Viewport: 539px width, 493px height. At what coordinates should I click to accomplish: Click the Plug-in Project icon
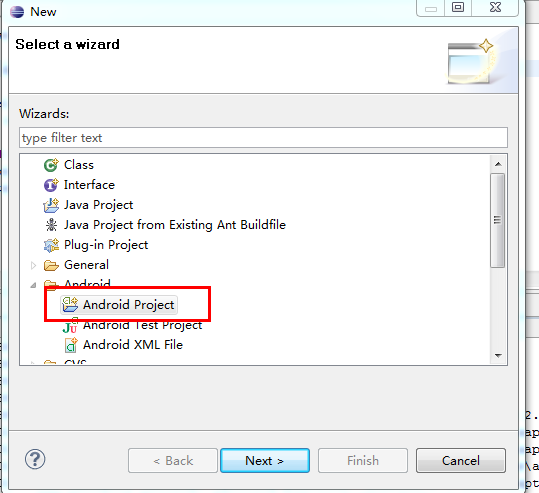click(51, 245)
